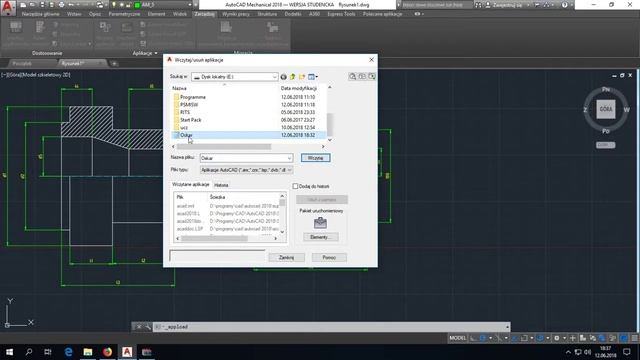Select the 'RITS' folder row
The width and height of the screenshot is (640, 360).
(249, 112)
